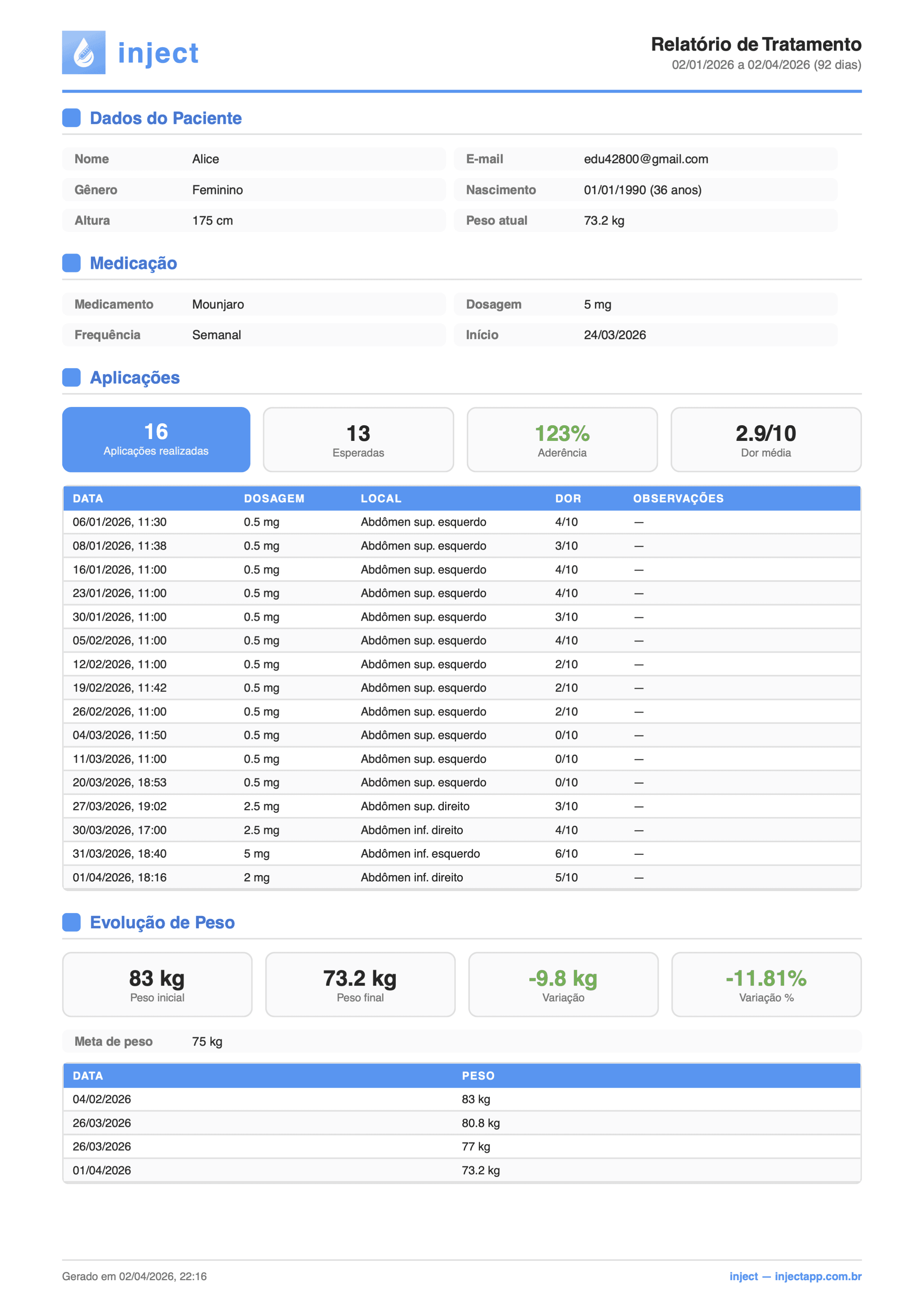
Task: Click the DOSAGEM column header in applications table
Action: tap(274, 499)
